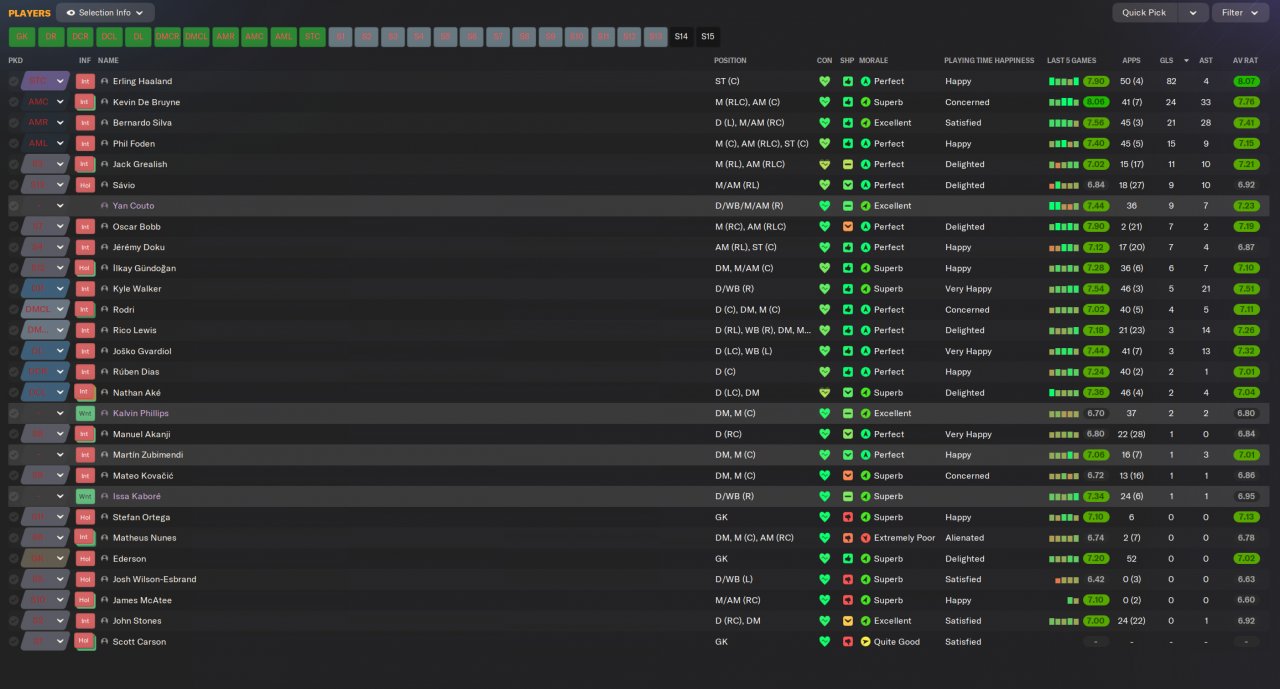
Task: Click Mateo Kovačić's orange sharpness icon
Action: (848, 476)
